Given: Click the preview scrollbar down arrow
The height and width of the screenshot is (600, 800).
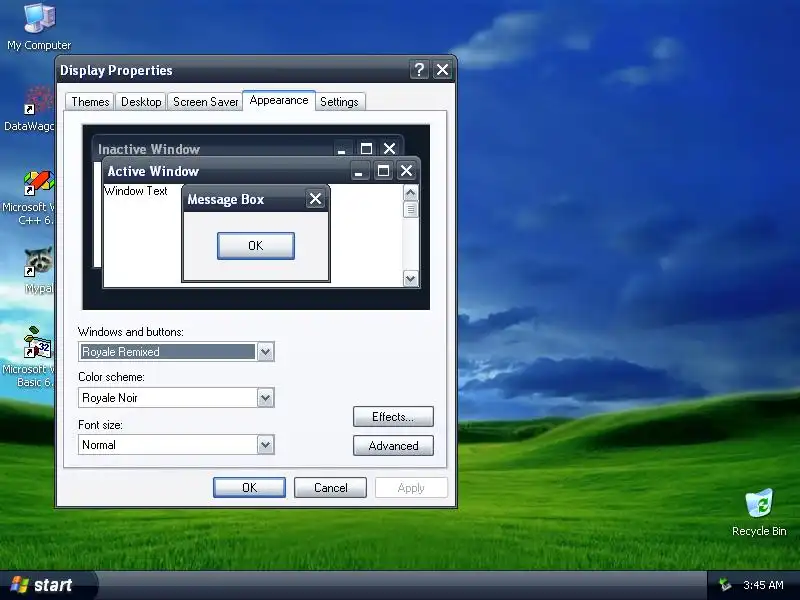Looking at the screenshot, I should pos(410,279).
